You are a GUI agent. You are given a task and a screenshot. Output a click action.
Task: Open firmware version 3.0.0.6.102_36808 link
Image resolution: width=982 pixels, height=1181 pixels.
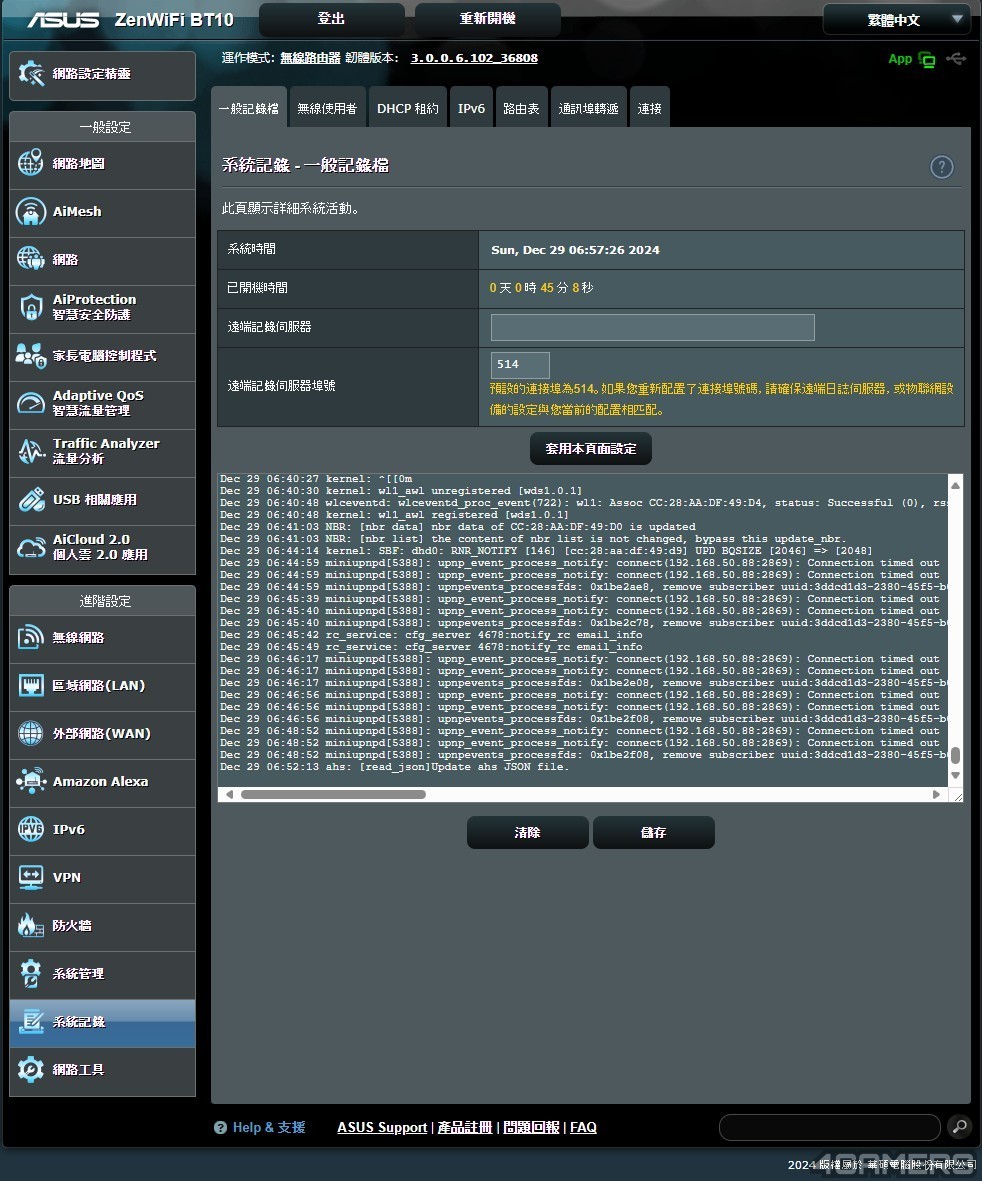(x=474, y=58)
